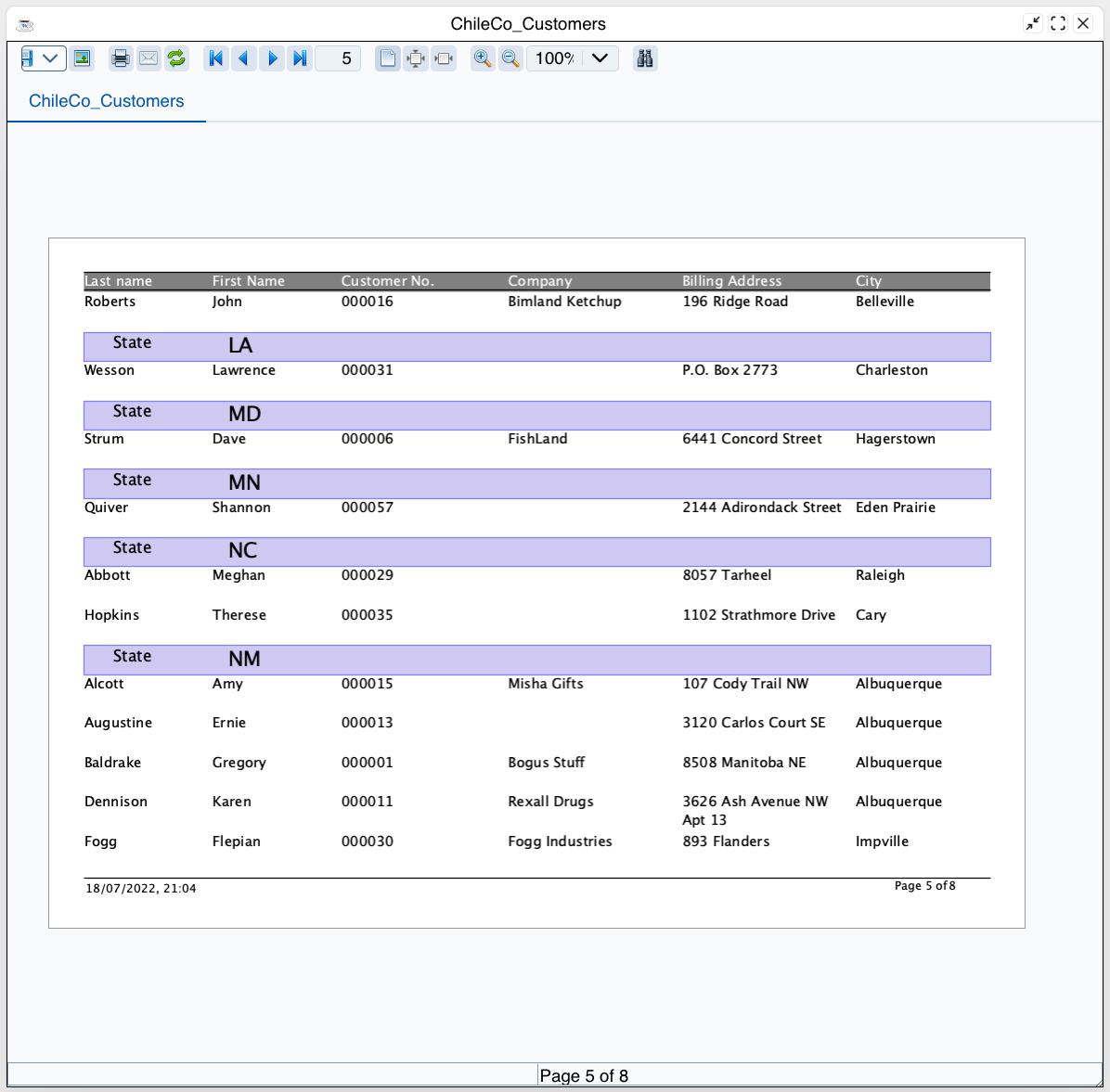Click the fullscreen button in title bar
Screen dimensions: 1110x1092
(x=1058, y=23)
